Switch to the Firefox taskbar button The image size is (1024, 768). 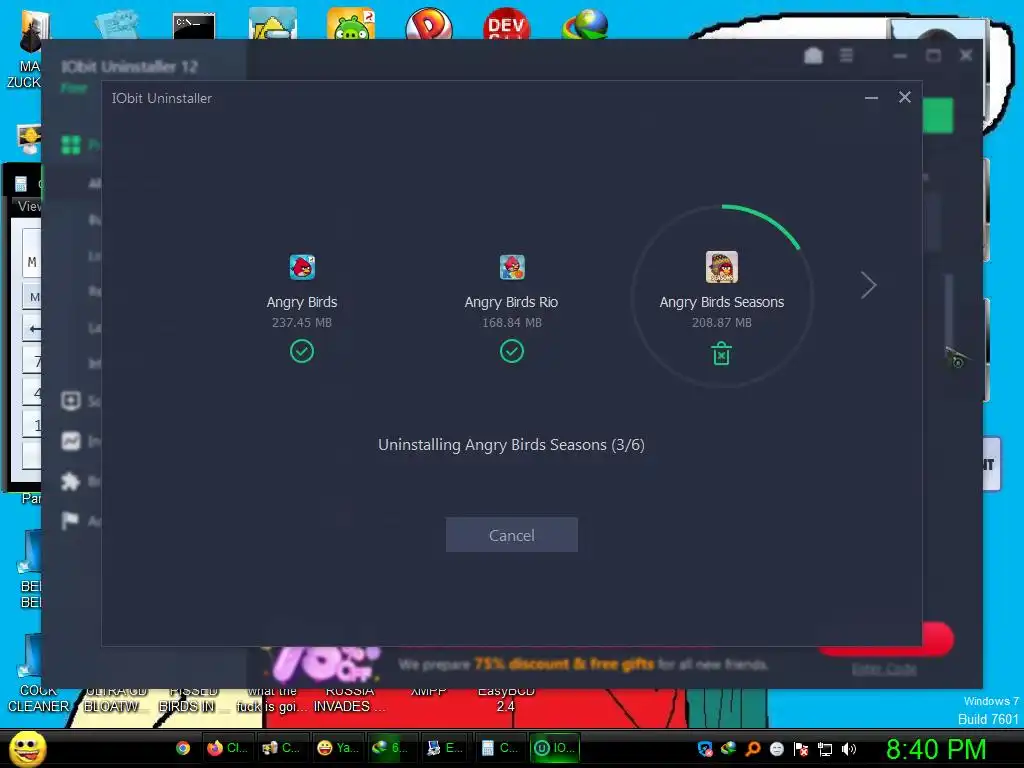[227, 748]
